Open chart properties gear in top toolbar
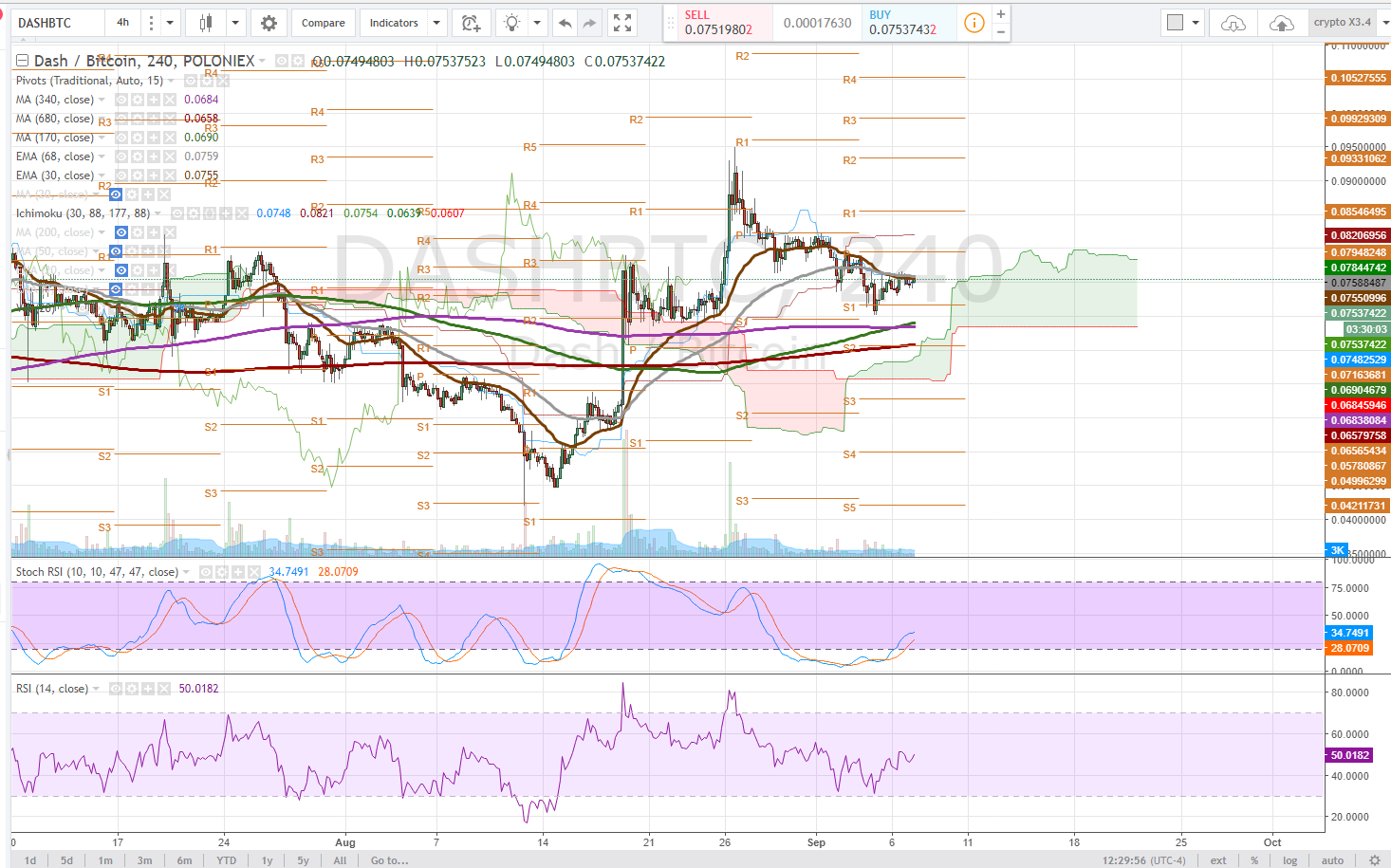 pos(269,23)
